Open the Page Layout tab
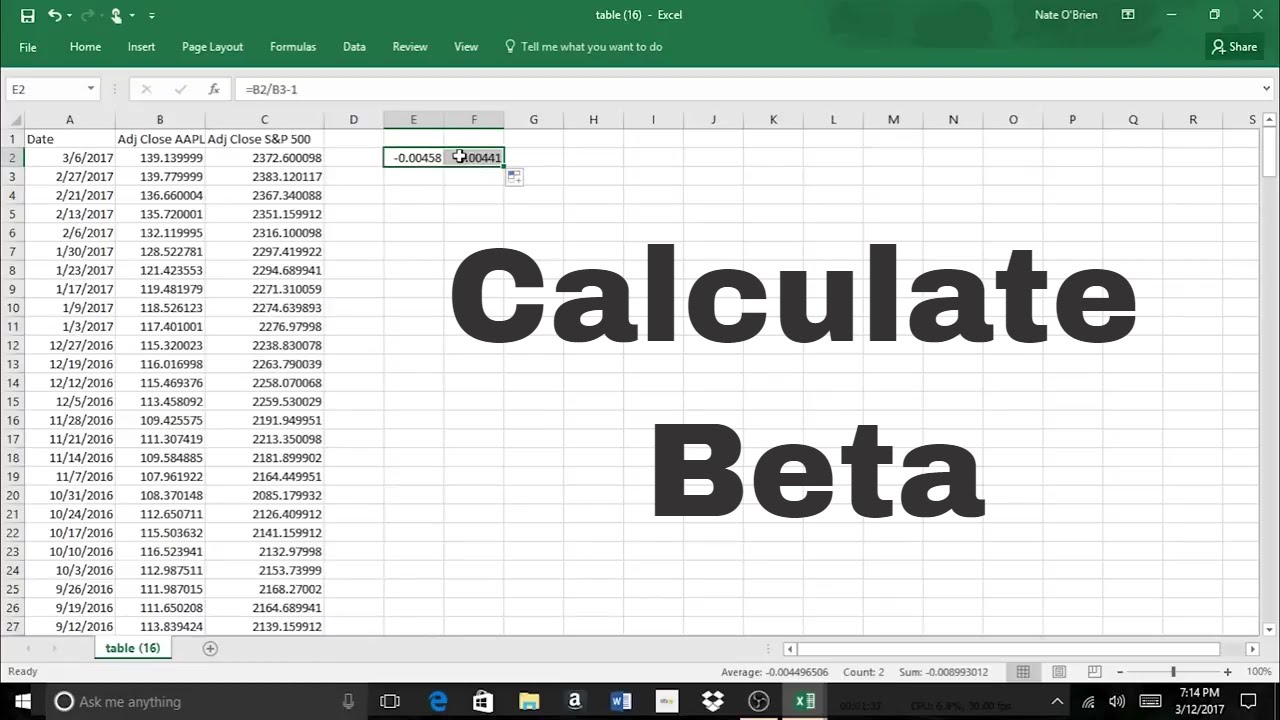This screenshot has height=720, width=1280. [x=212, y=47]
